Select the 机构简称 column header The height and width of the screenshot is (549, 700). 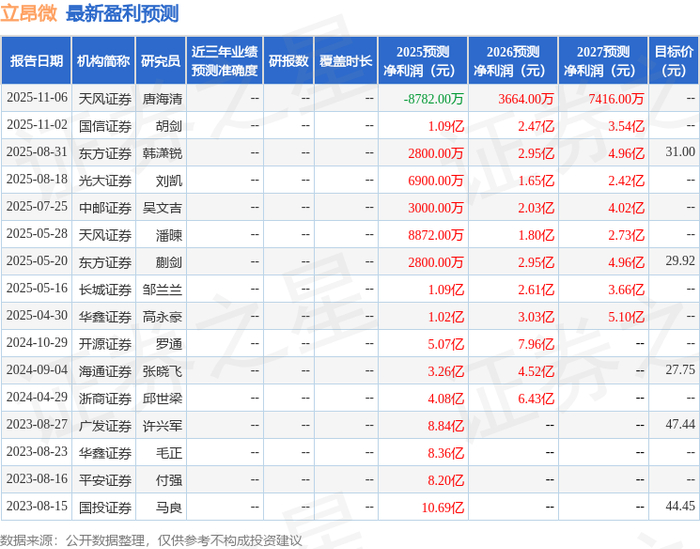pos(103,61)
